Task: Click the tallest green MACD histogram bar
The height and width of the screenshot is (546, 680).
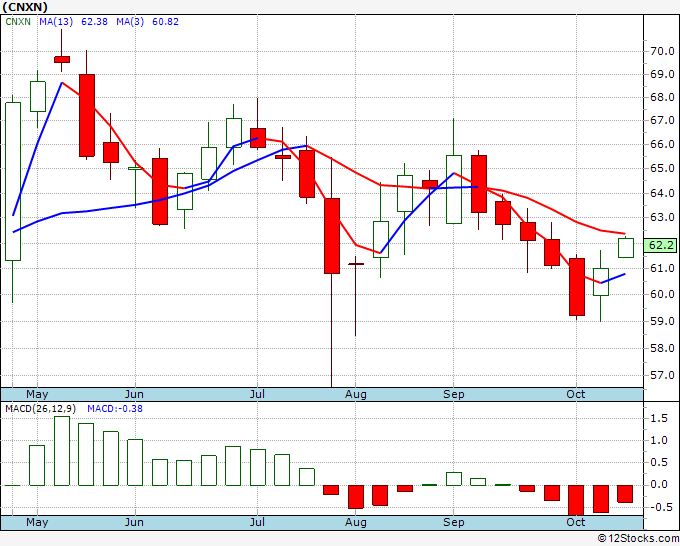Action: tap(62, 451)
